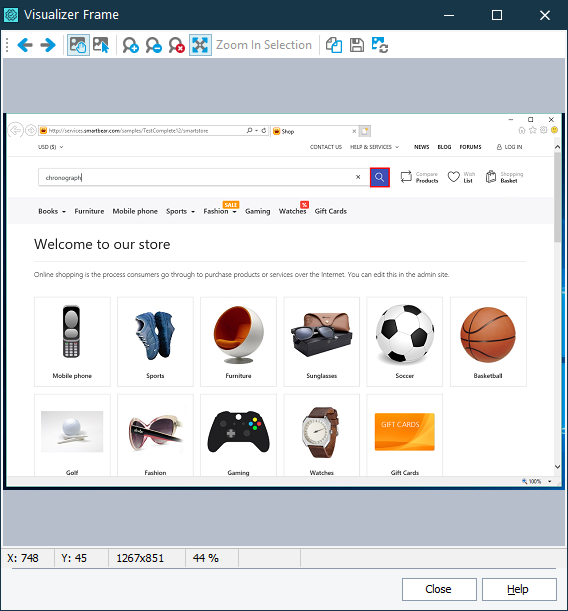Viewport: 568px width, 611px height.
Task: Expand Help & Services dropdown
Action: click(x=374, y=147)
